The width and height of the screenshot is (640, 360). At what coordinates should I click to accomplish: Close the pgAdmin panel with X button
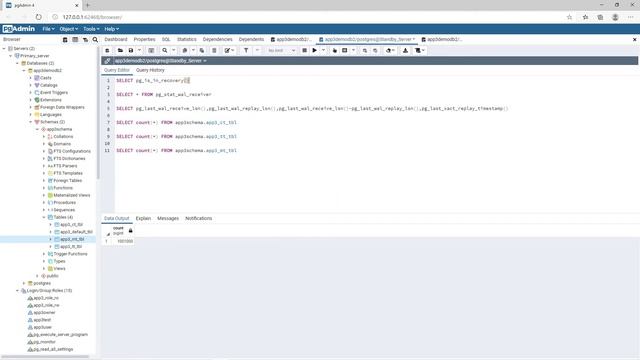coord(634,40)
